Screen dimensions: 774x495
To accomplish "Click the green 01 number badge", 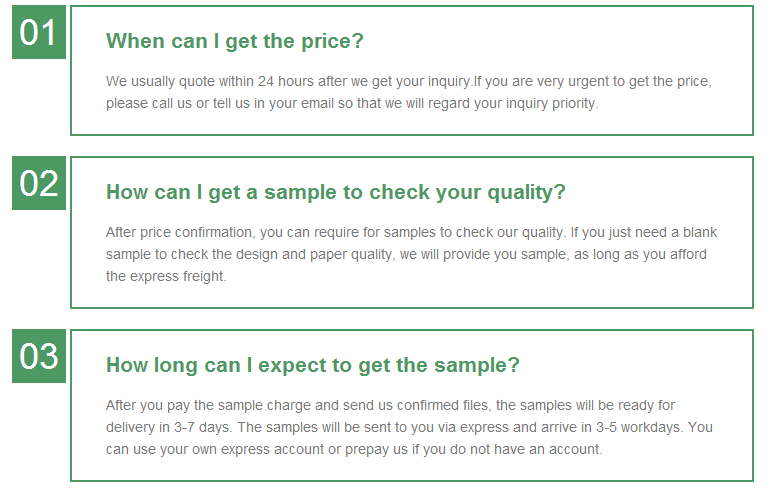I will click(x=39, y=32).
